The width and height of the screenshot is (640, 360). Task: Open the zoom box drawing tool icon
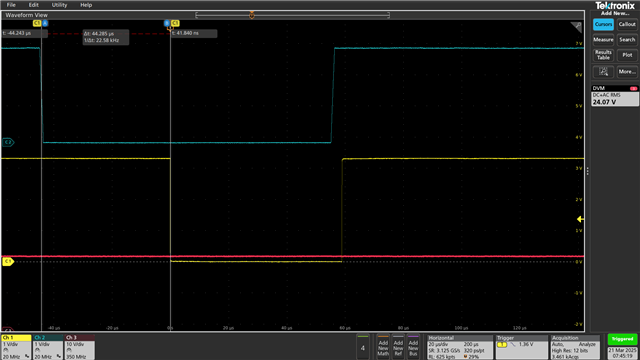point(603,72)
